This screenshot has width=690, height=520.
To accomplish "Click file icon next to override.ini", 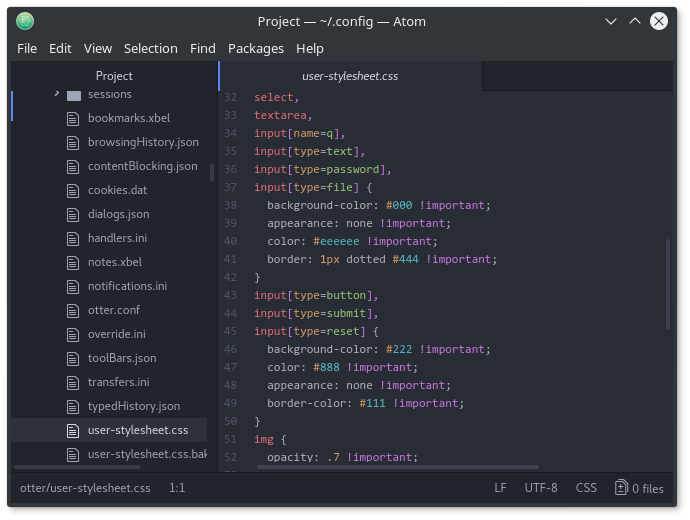I will click(x=73, y=335).
